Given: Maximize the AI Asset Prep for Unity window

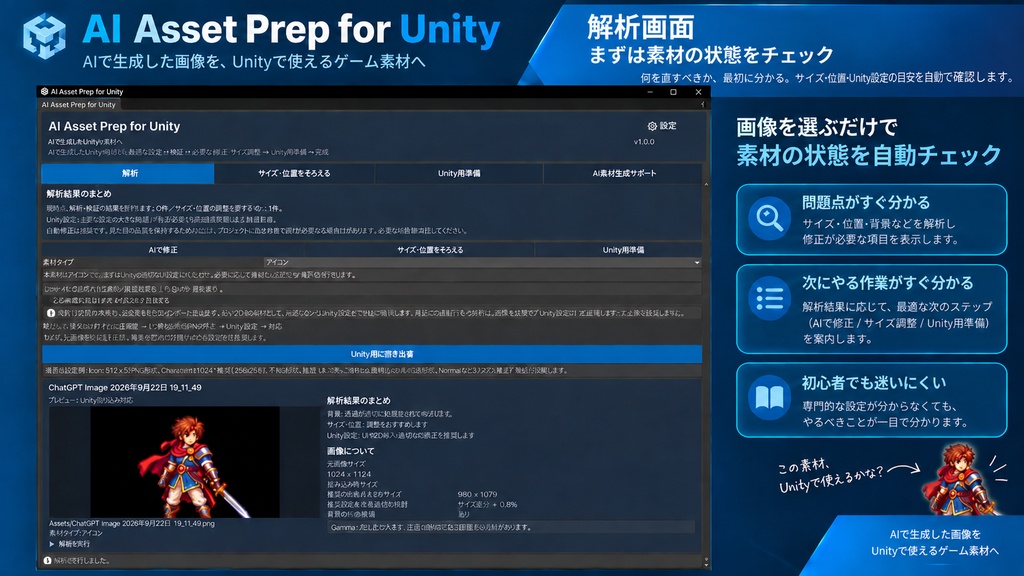Looking at the screenshot, I should coord(673,92).
